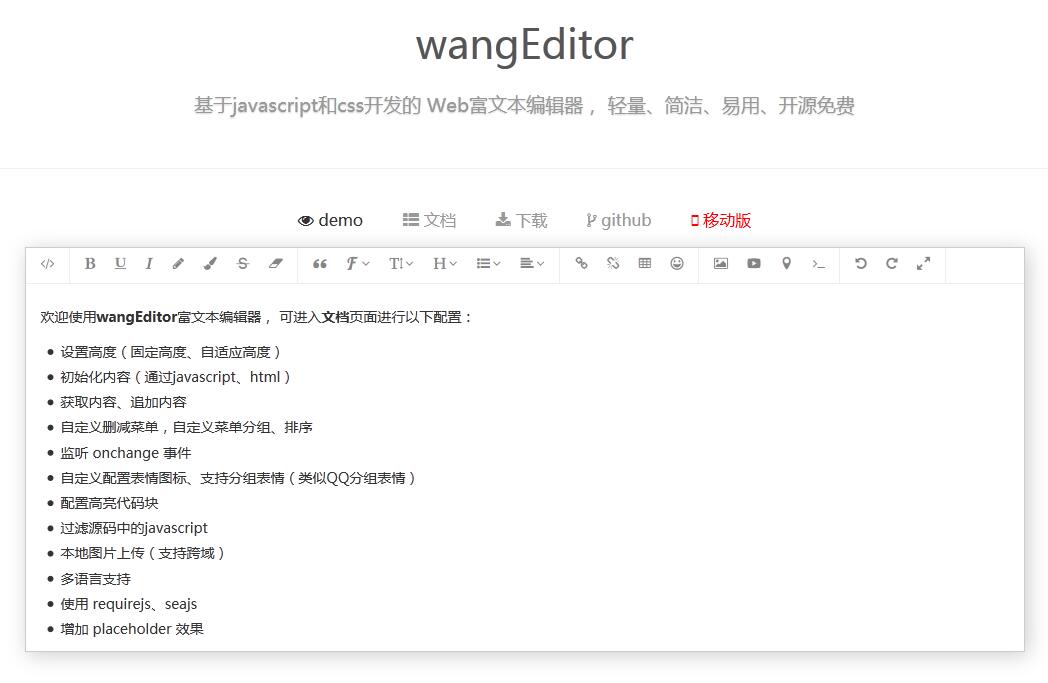Insert a code block
Screen dimensions: 1048x683
point(819,264)
